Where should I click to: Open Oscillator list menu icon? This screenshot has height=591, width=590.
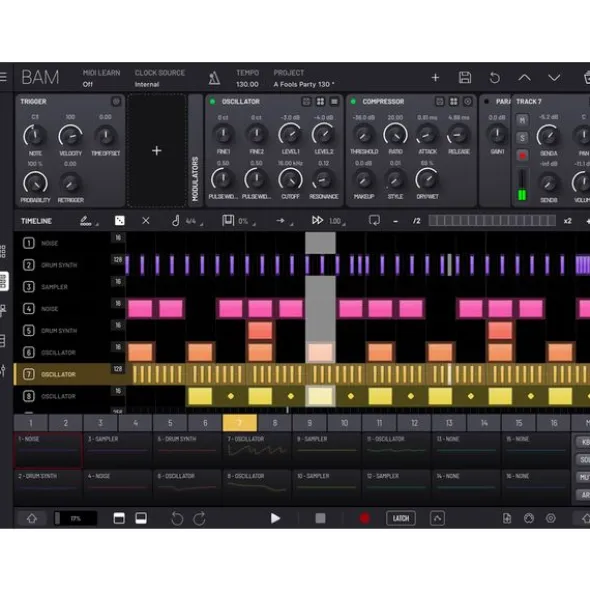(334, 101)
